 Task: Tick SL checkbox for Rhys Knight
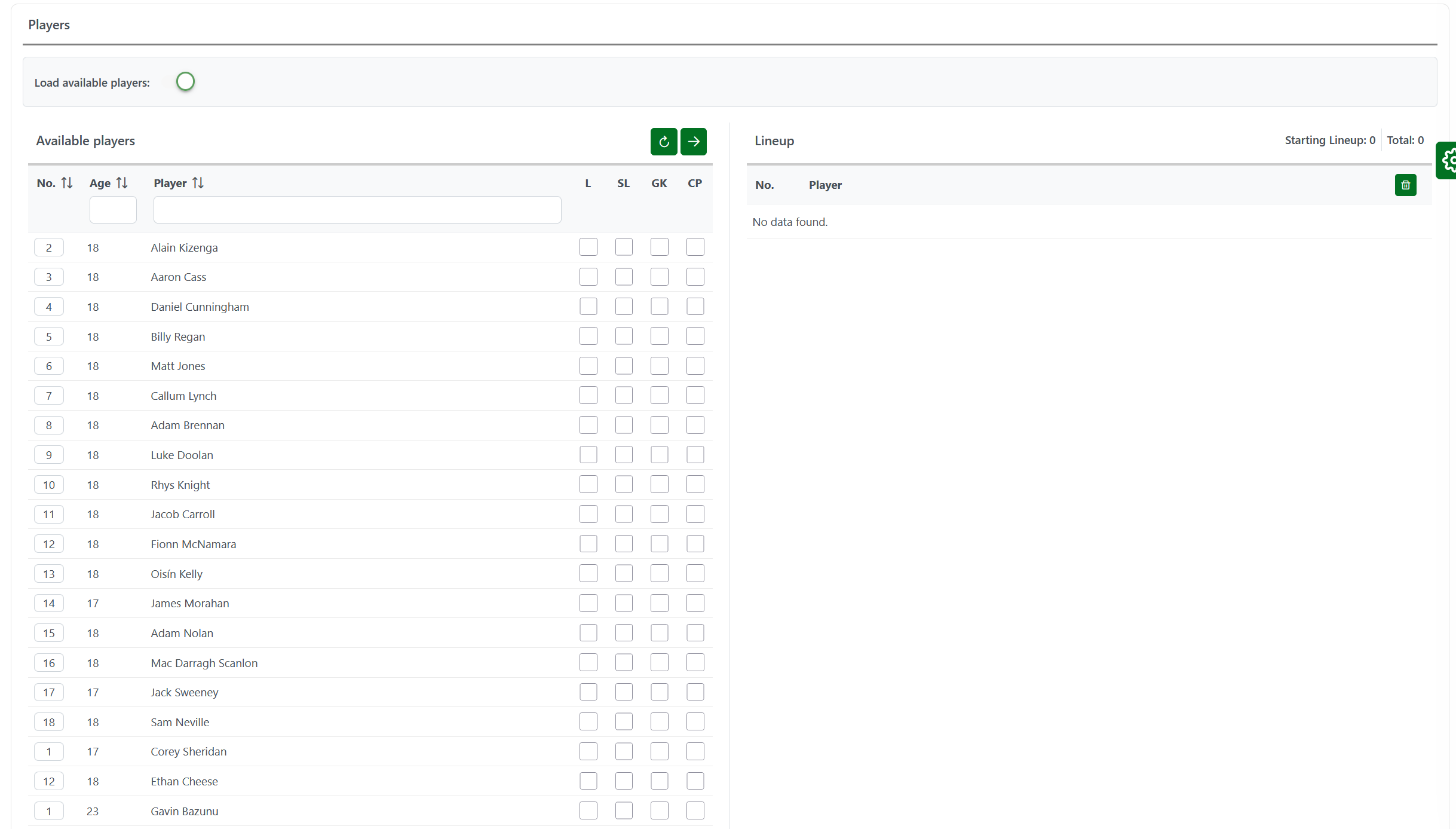[624, 485]
